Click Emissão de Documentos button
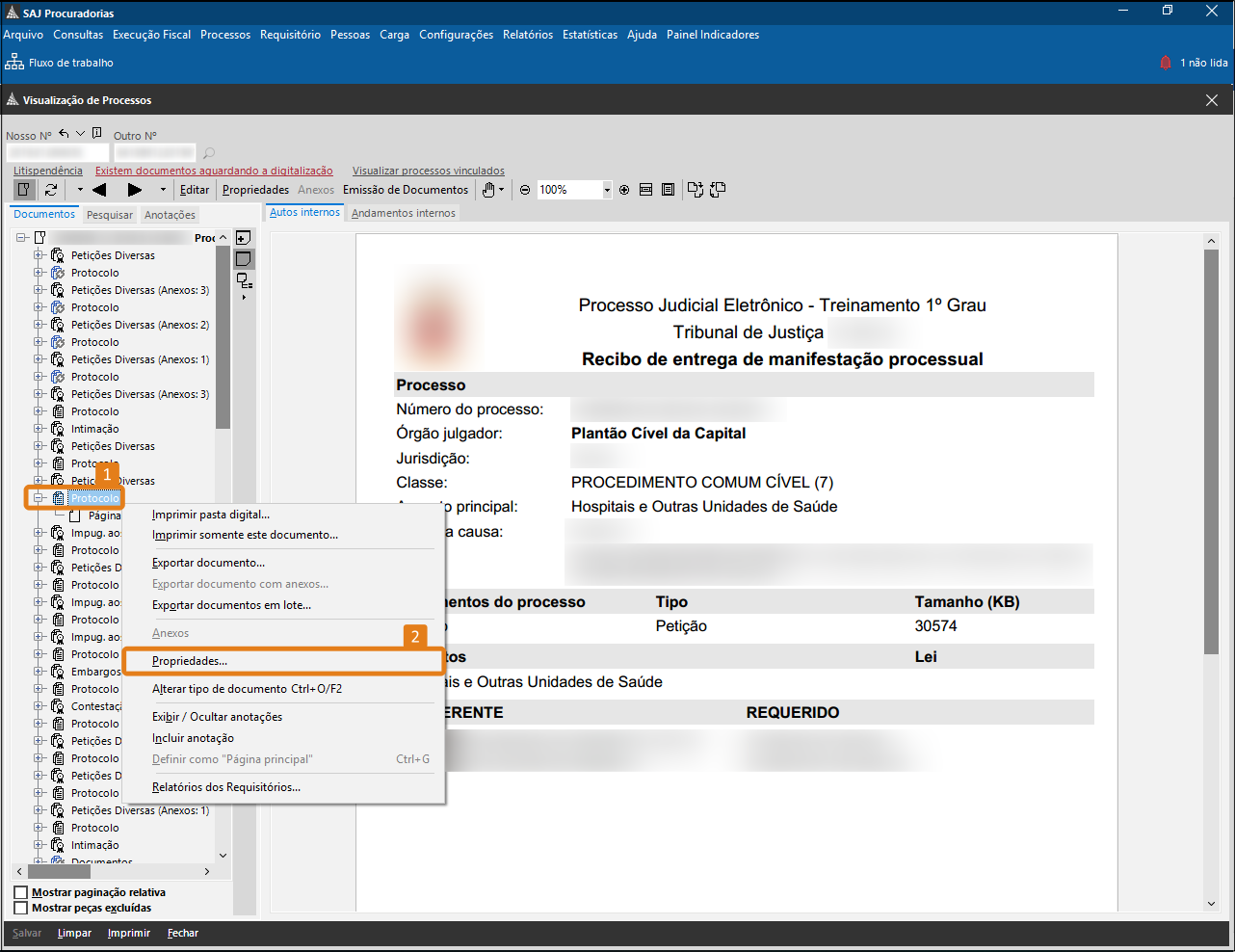 pyautogui.click(x=406, y=190)
